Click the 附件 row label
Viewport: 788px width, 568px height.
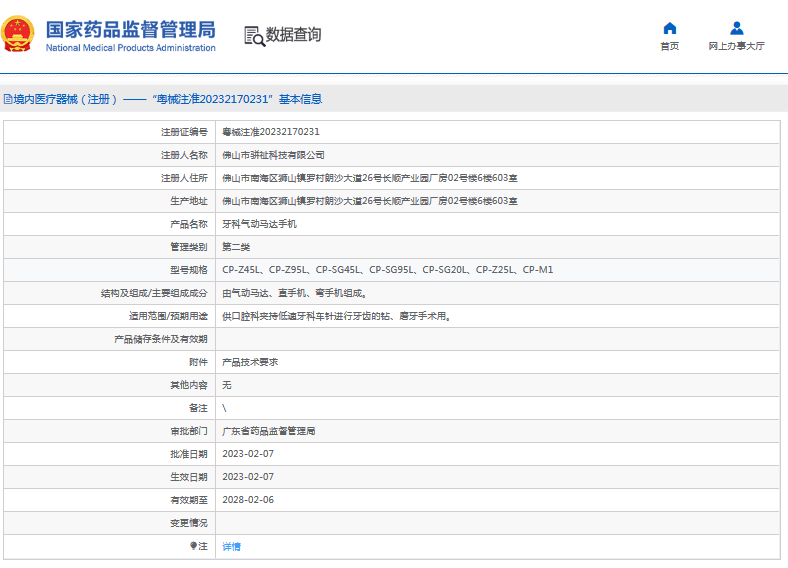[198, 362]
